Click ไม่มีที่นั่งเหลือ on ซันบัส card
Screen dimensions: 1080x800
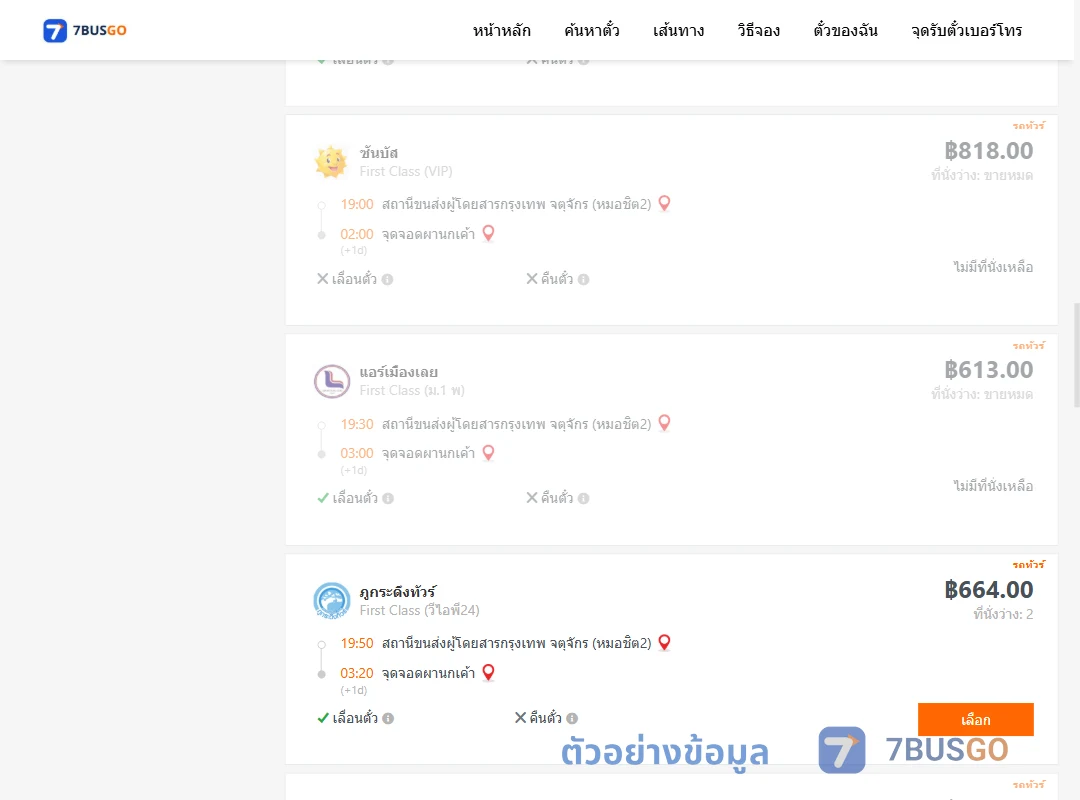(x=993, y=267)
